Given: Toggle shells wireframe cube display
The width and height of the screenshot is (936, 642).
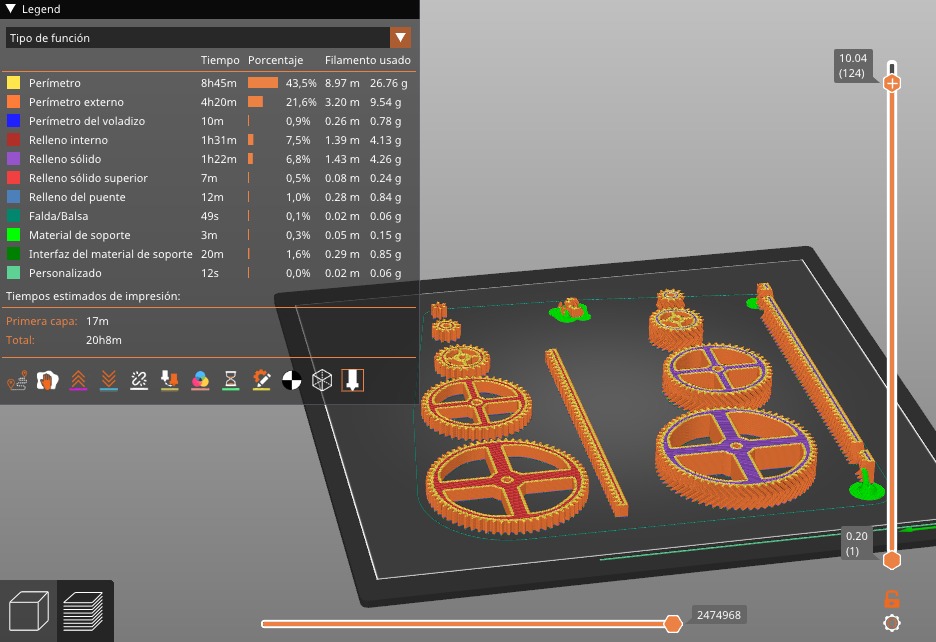Looking at the screenshot, I should click(321, 380).
